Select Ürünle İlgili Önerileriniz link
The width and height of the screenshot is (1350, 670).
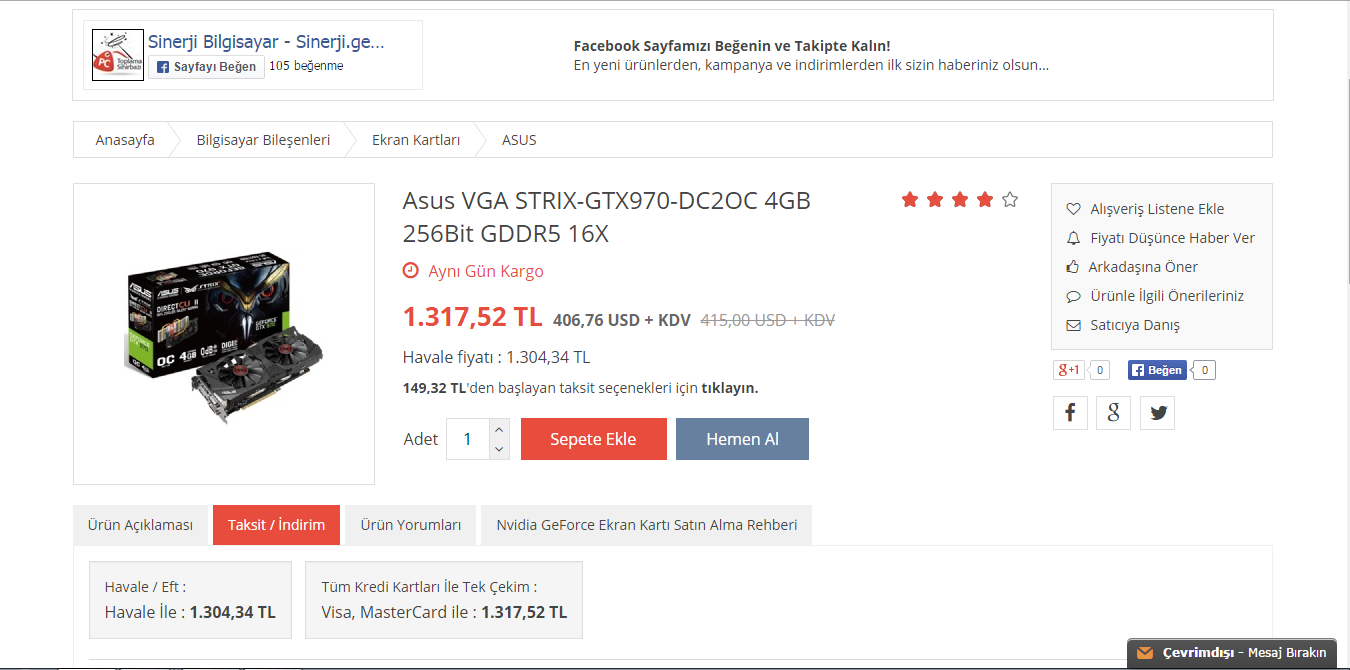(x=1167, y=296)
